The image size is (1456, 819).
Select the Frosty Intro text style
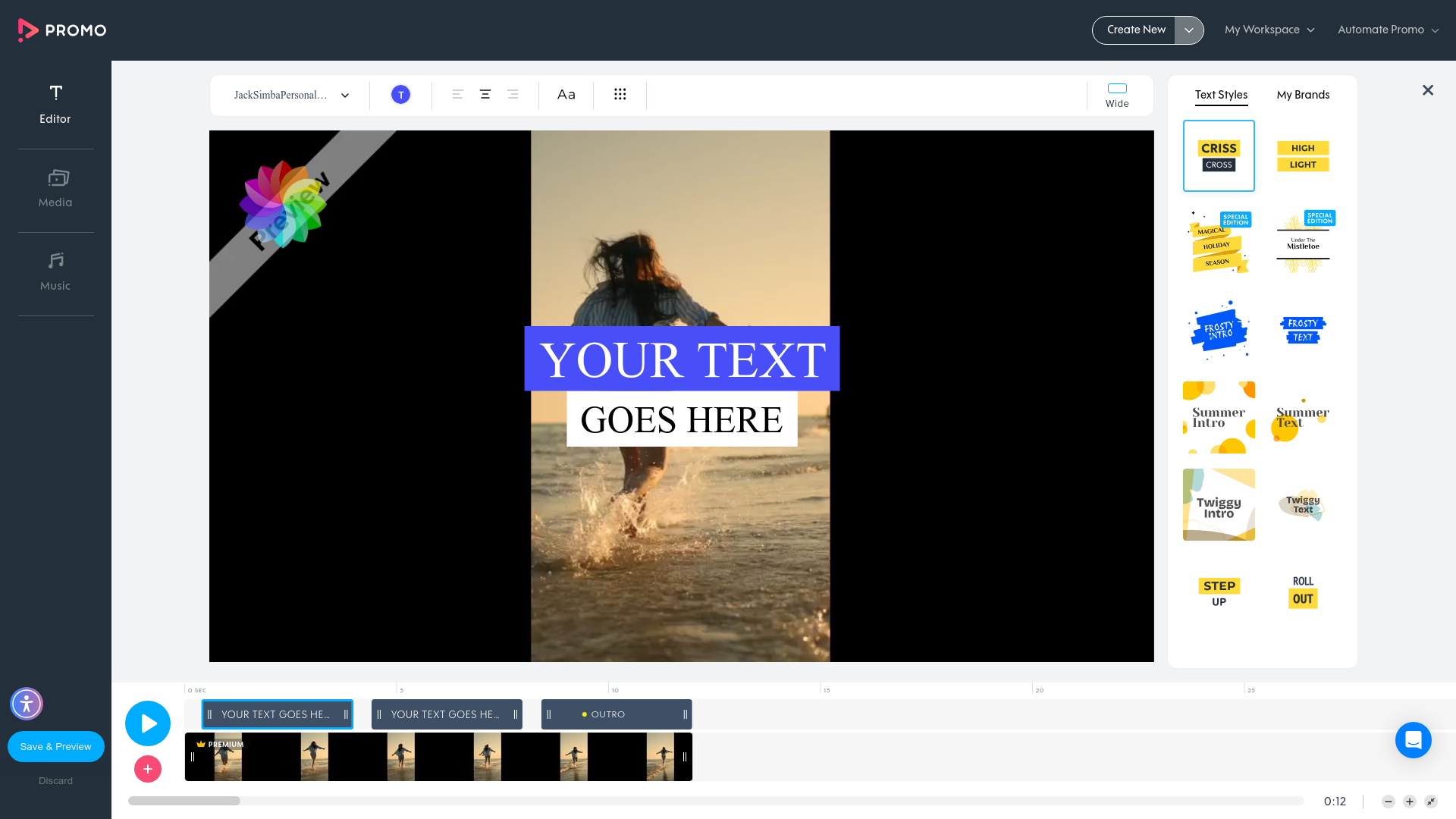tap(1219, 328)
